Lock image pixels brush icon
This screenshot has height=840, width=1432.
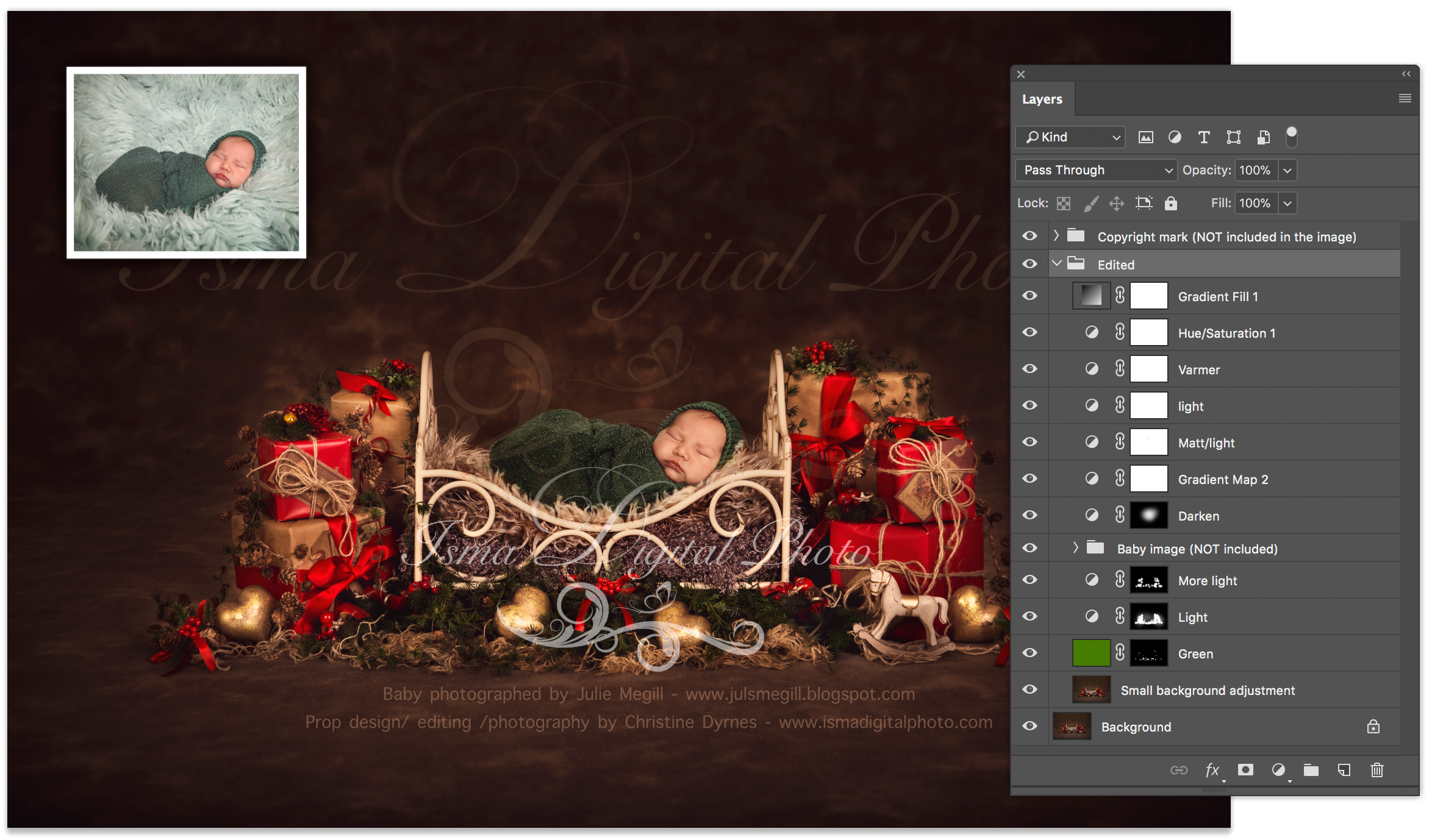1091,203
